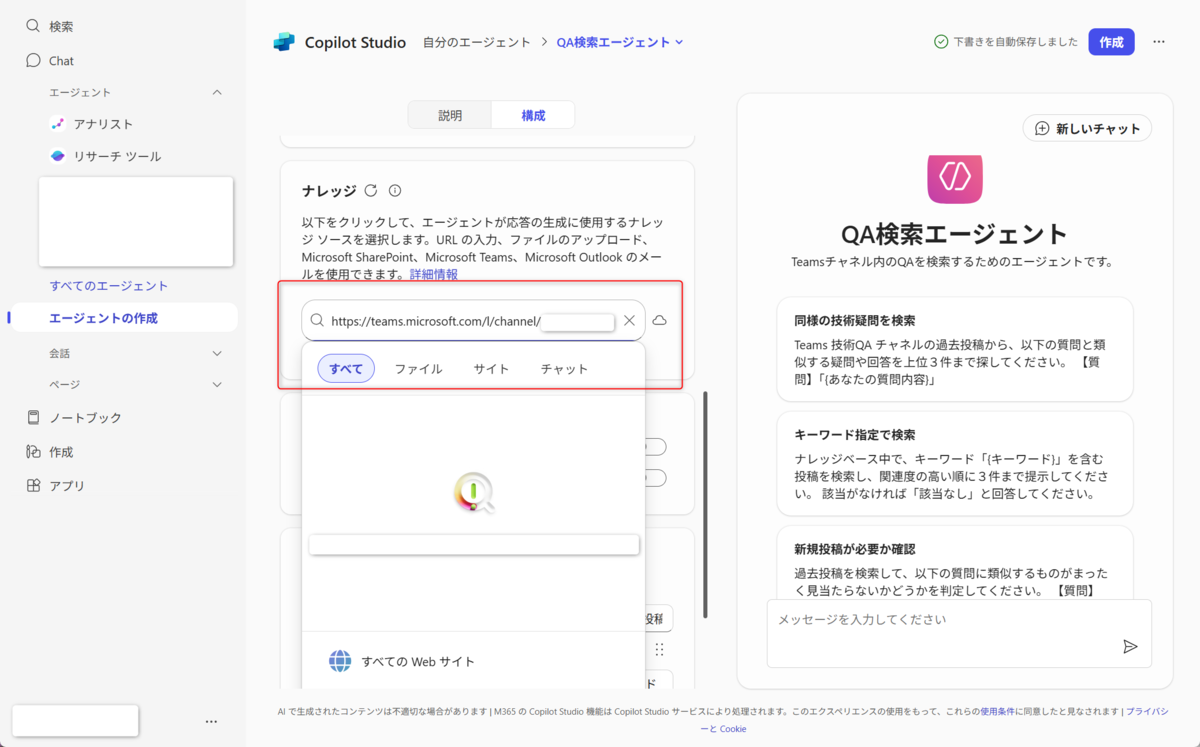Open the 検索 search icon in sidebar
The height and width of the screenshot is (747, 1200).
pyautogui.click(x=34, y=26)
